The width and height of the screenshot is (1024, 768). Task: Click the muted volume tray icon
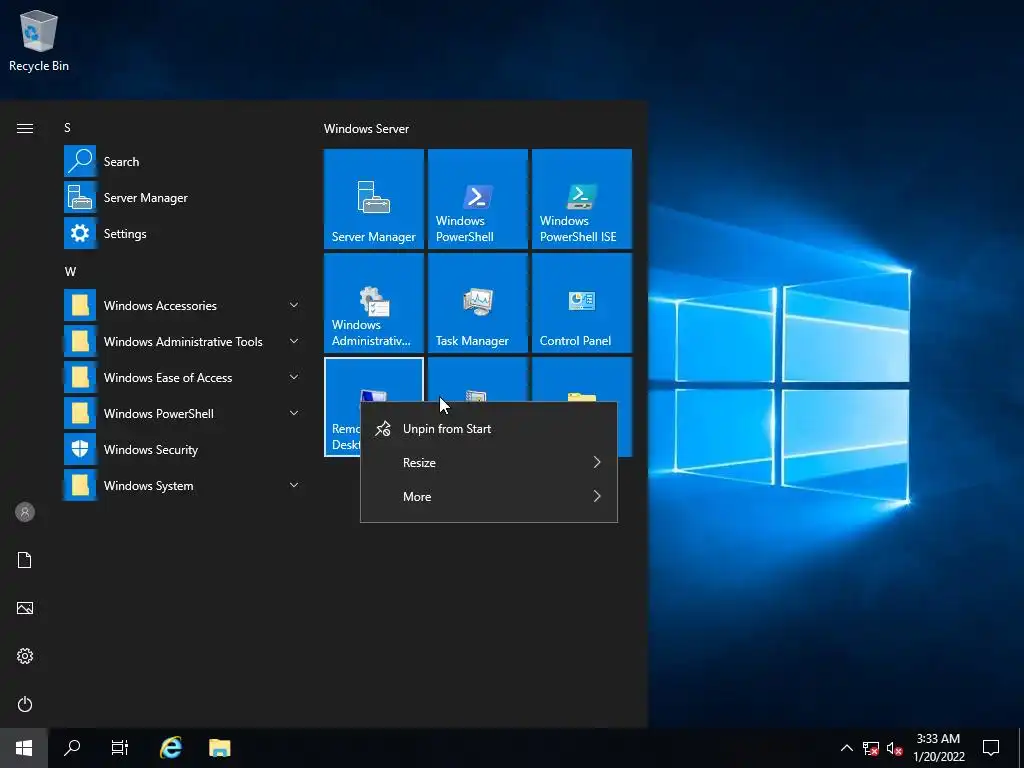[895, 748]
